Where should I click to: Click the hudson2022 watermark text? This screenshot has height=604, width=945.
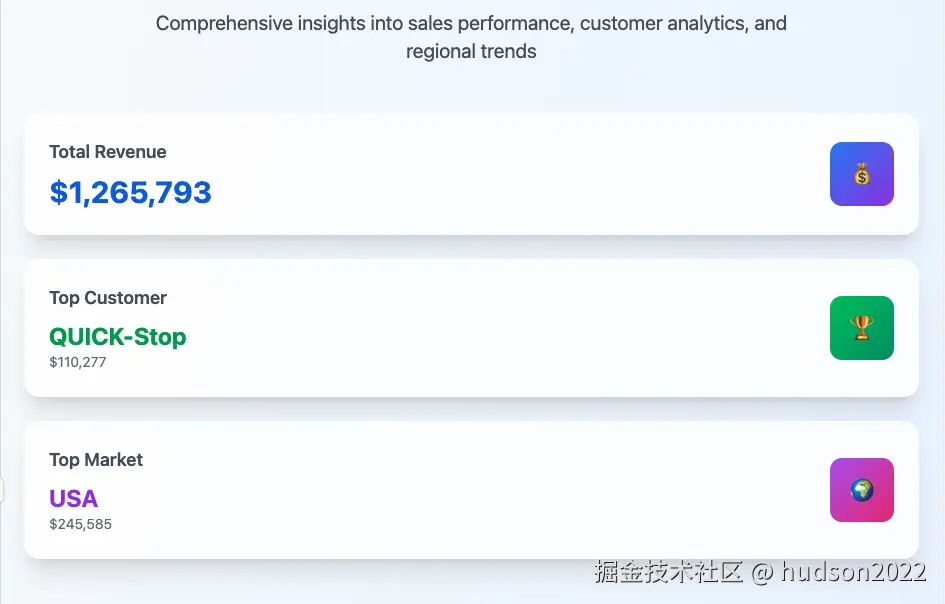pos(853,572)
